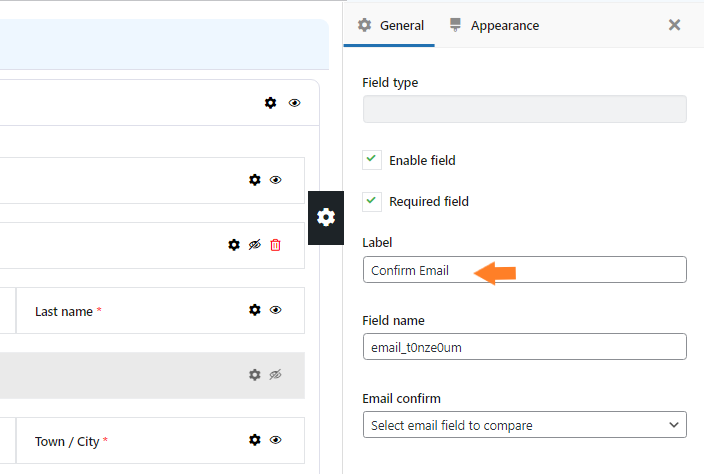Click the Label input with Confirm Email
Viewport: 704px width, 474px height.
tap(524, 270)
